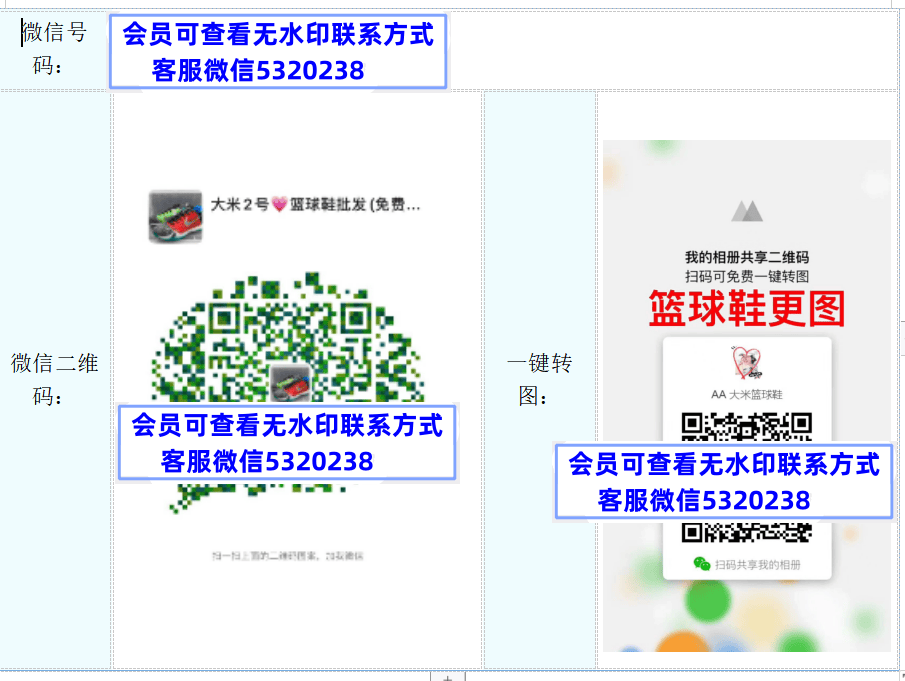The image size is (905, 681).
Task: Click the green WeChat logo icon
Action: [702, 564]
